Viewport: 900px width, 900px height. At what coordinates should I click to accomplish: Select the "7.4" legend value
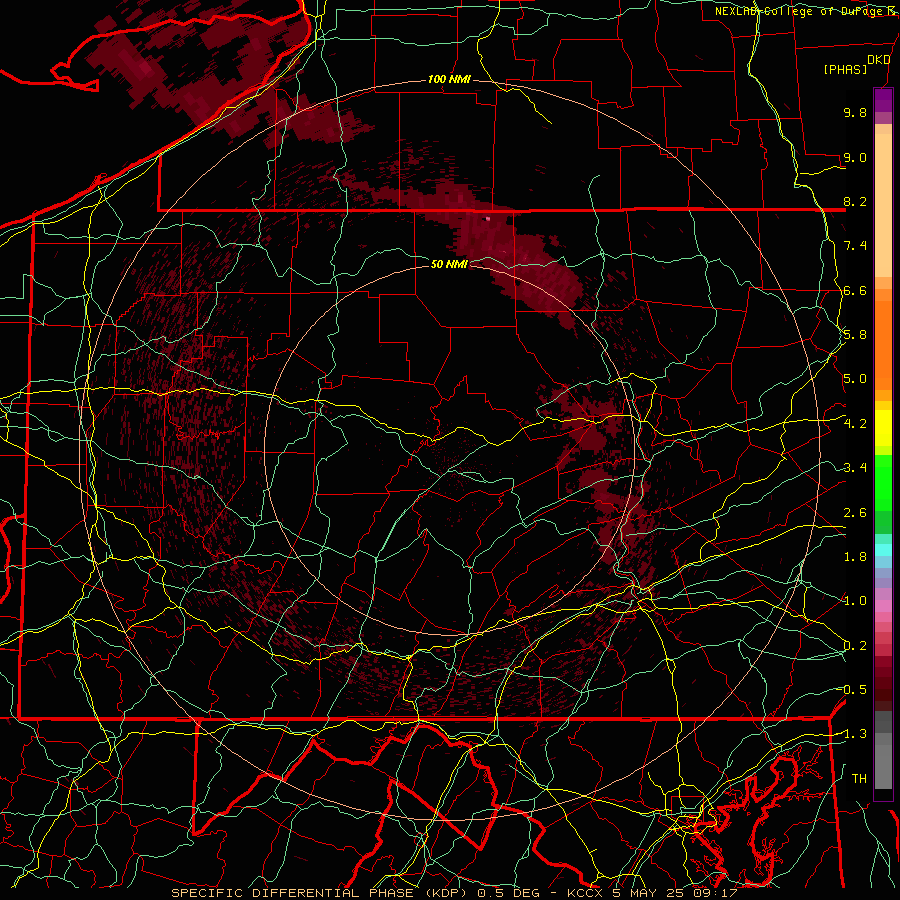855,246
